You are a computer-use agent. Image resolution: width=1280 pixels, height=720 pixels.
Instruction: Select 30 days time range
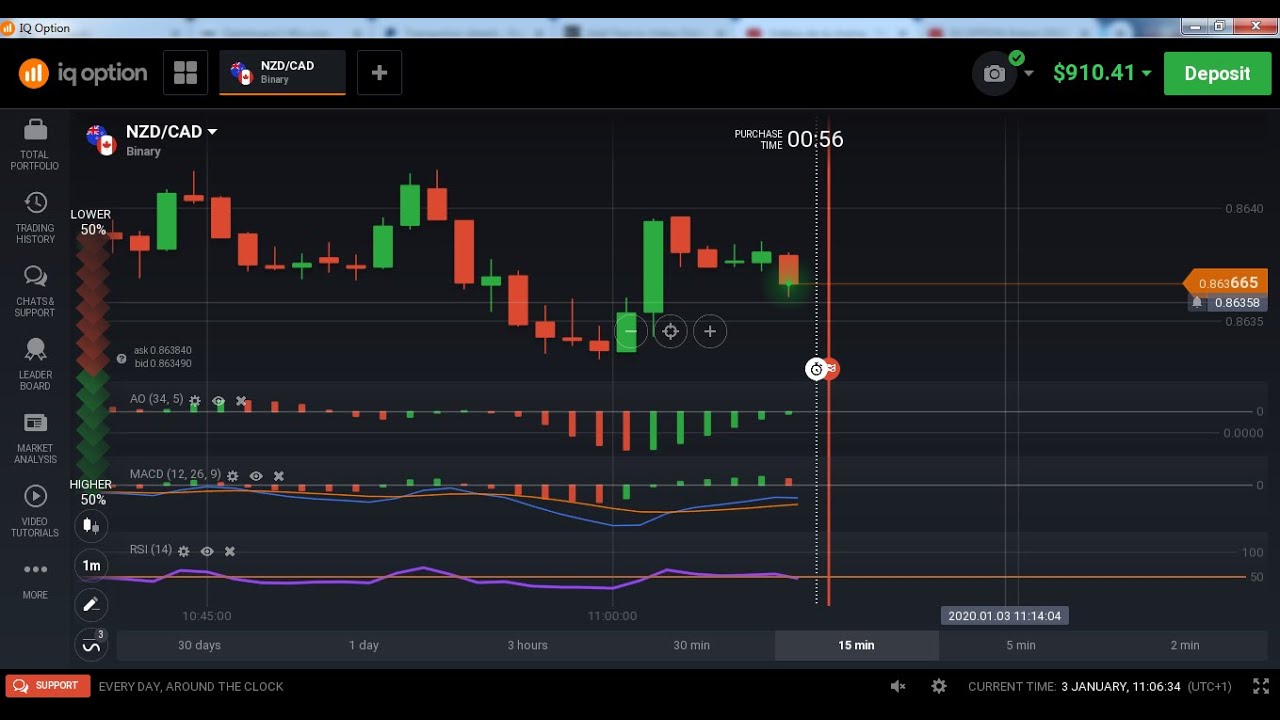coord(199,645)
